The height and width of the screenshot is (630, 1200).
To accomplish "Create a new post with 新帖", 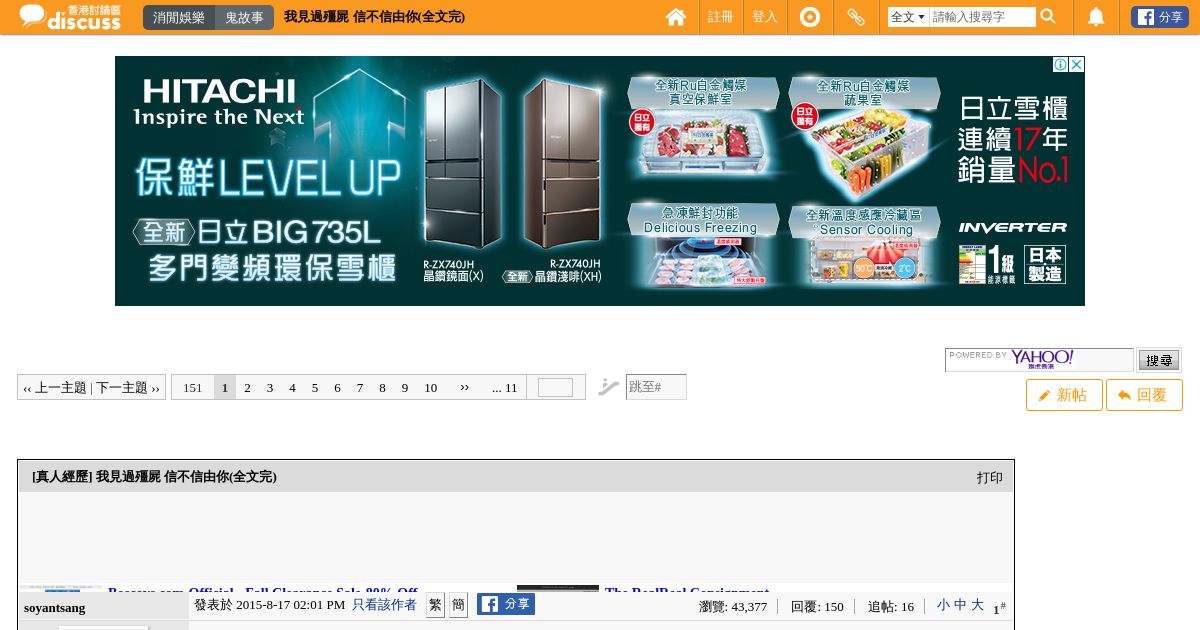I will click(x=1064, y=395).
